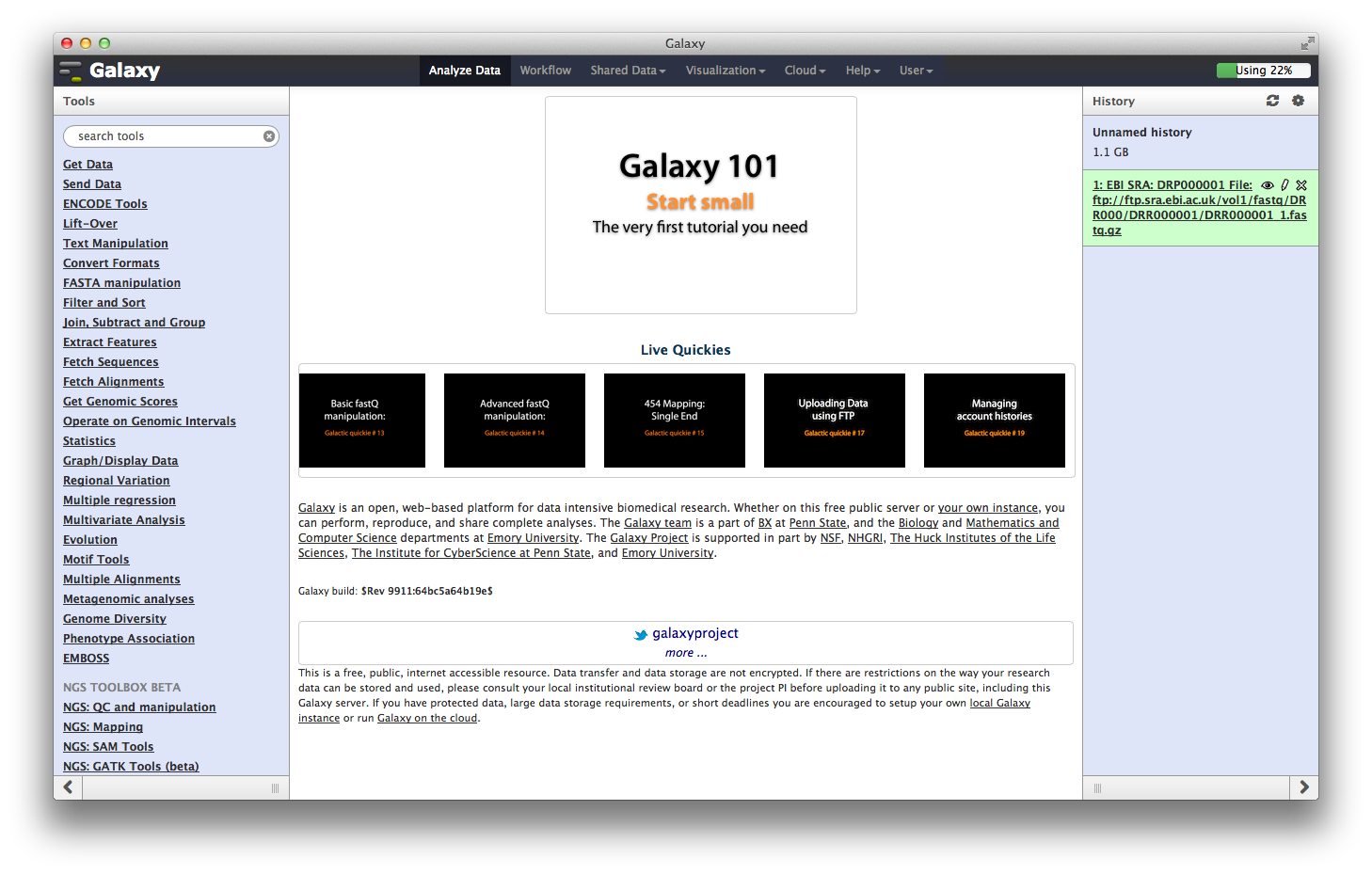Open the EBI SRA DRP000001 dataset title
Viewport: 1372px width, 874px height.
pos(1200,208)
